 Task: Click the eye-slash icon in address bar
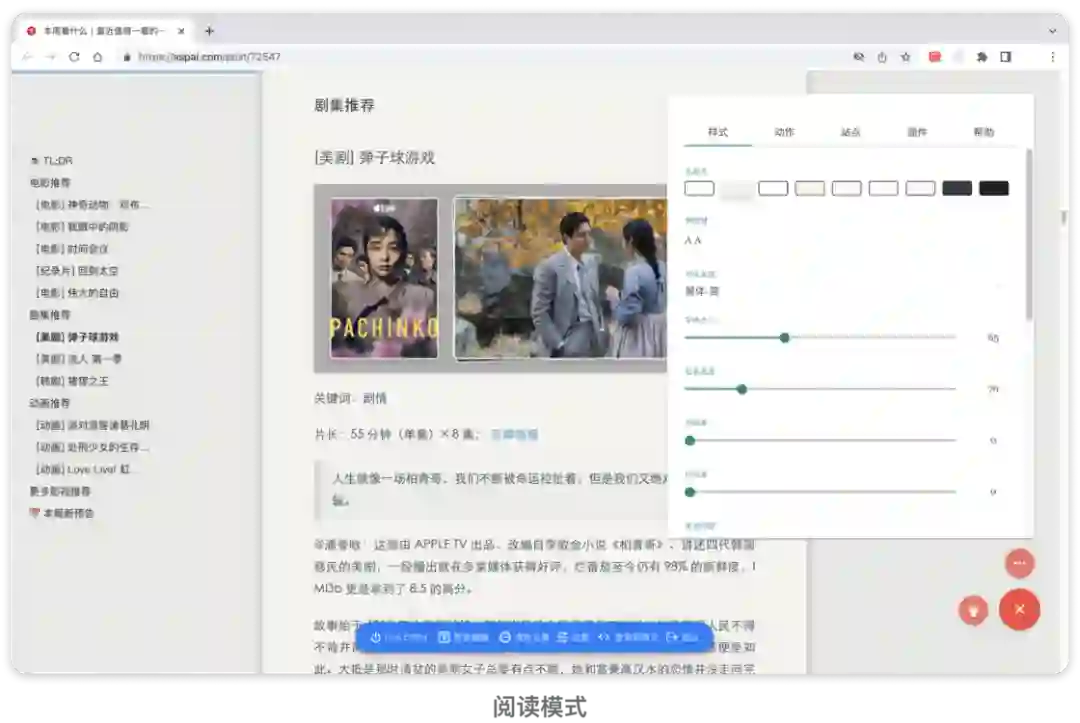[x=859, y=57]
